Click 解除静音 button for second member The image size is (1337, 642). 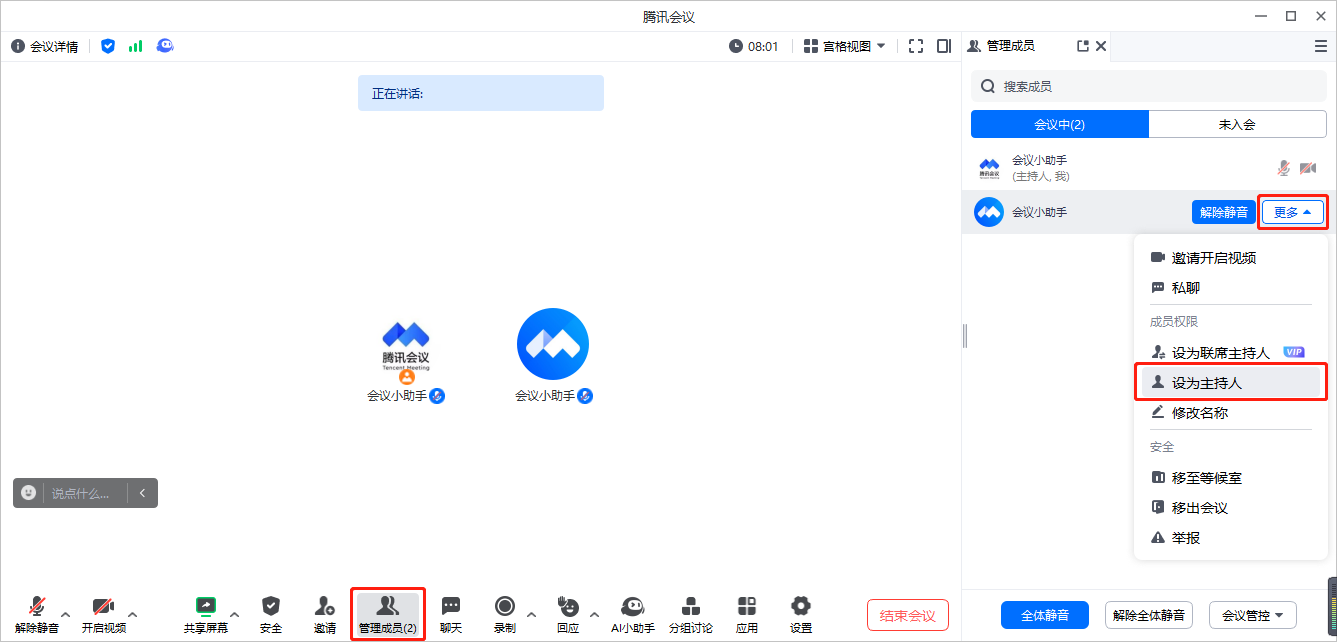(x=1224, y=212)
